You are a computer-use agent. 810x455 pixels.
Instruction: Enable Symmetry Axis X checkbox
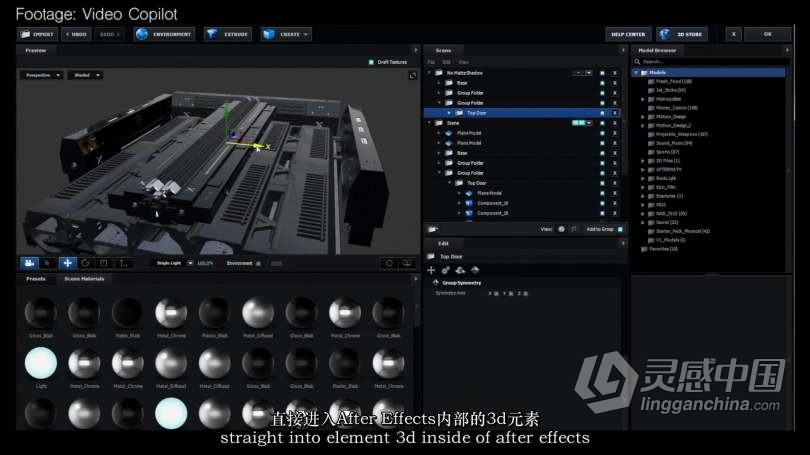(496, 293)
